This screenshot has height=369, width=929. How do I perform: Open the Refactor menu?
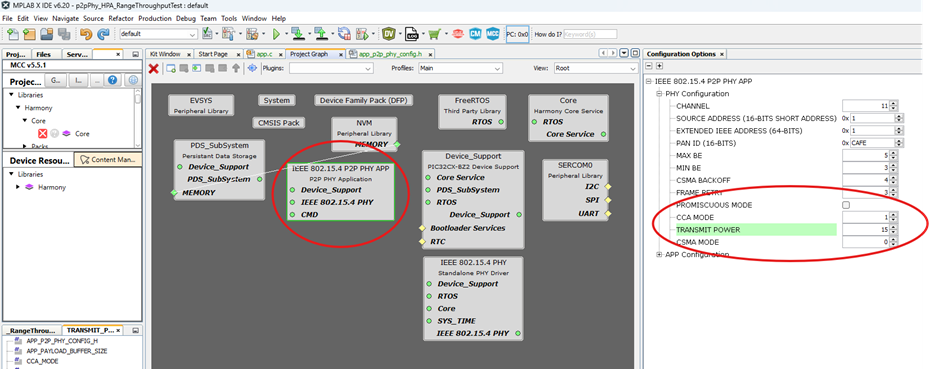click(x=121, y=18)
